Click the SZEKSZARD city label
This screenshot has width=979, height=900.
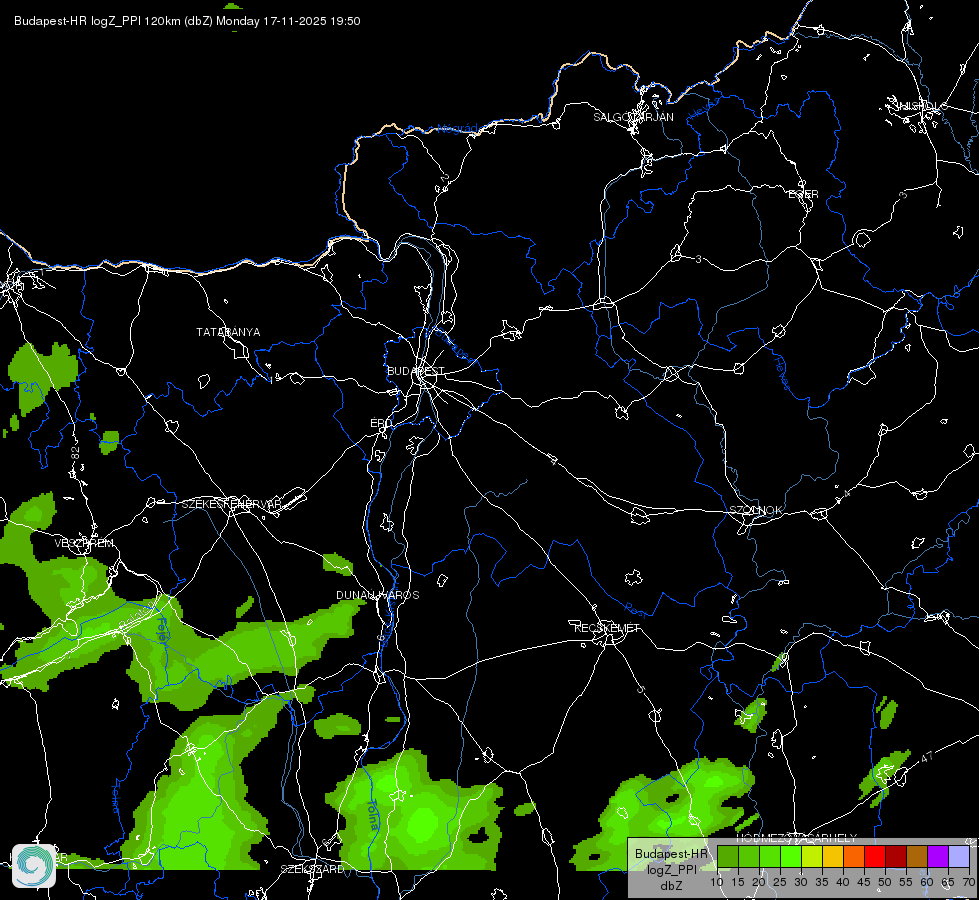click(312, 869)
